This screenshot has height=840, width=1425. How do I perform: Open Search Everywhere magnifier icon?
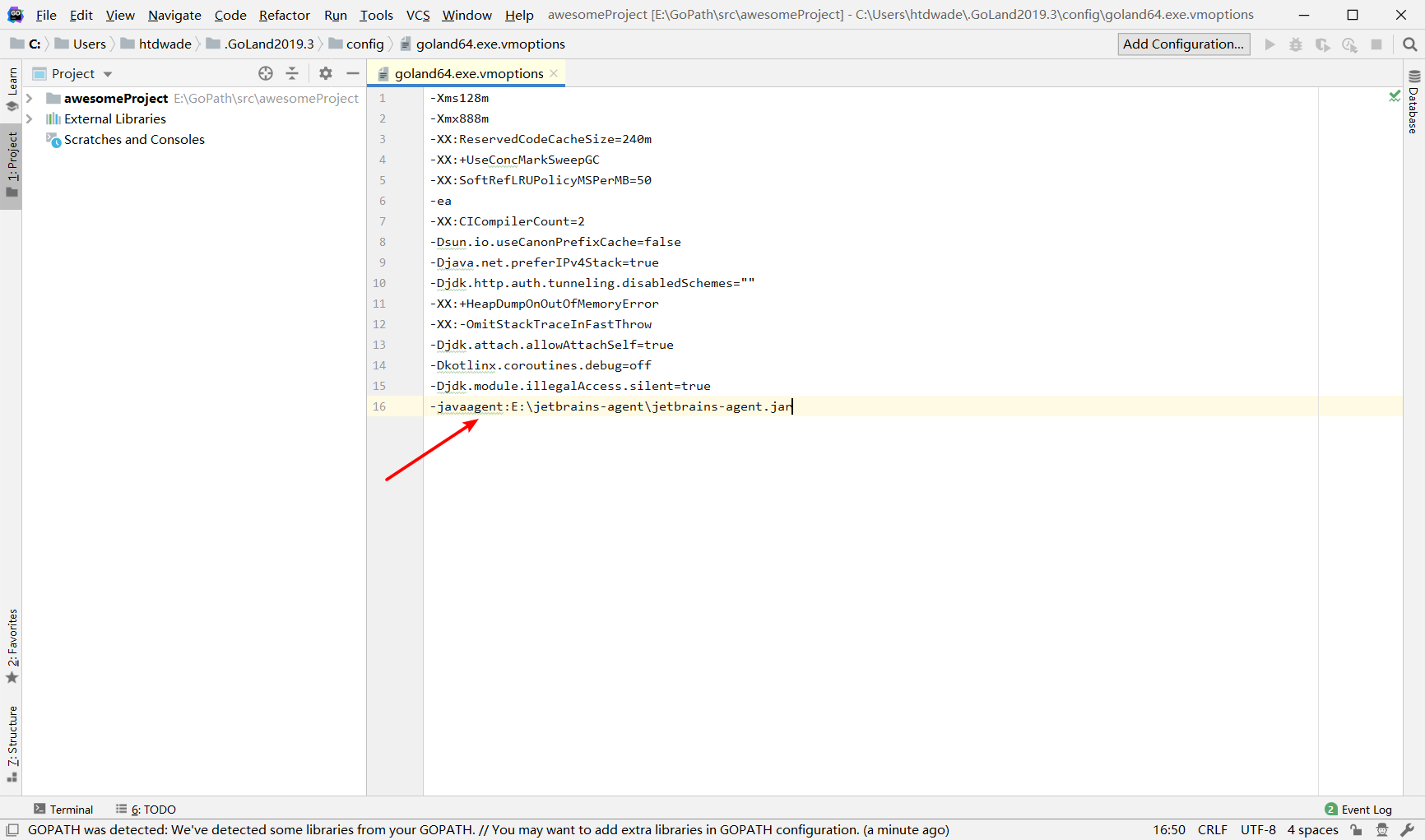pyautogui.click(x=1410, y=44)
